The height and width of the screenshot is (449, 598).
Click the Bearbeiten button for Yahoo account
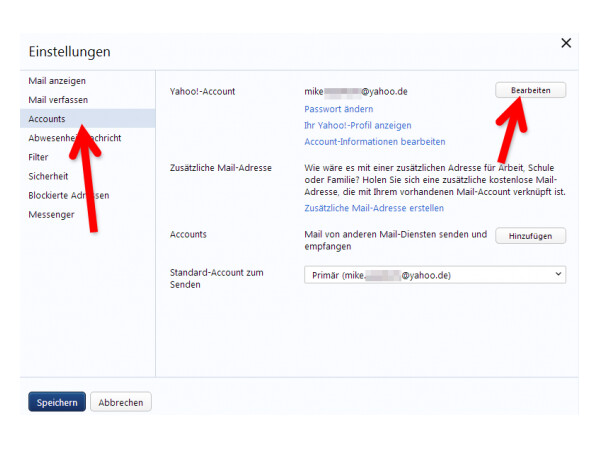click(530, 90)
